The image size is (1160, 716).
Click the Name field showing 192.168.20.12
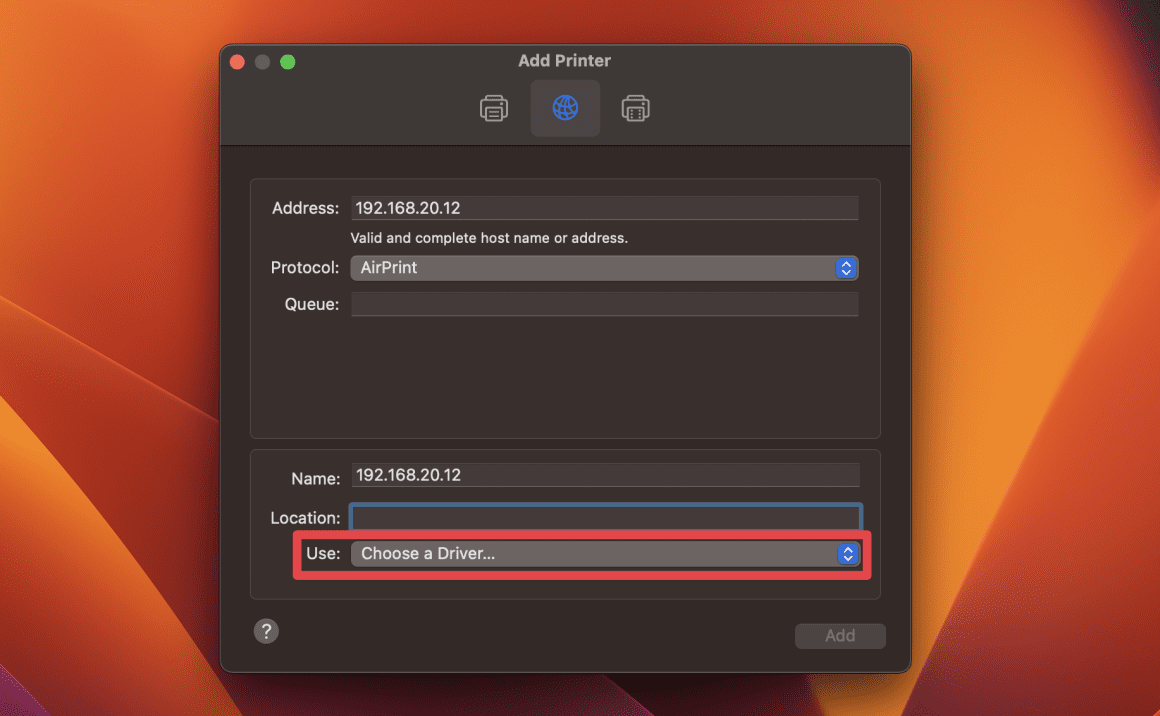tap(605, 474)
